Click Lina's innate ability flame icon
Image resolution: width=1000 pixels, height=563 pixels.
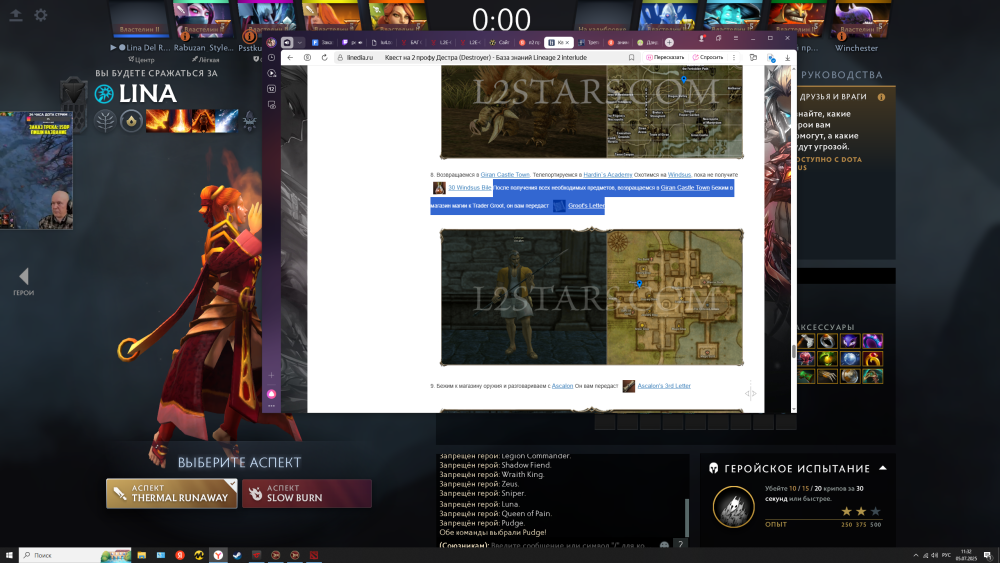pyautogui.click(x=130, y=121)
